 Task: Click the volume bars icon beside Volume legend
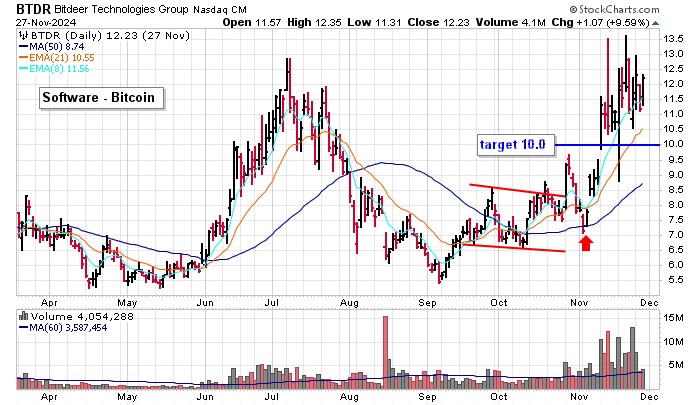23,317
